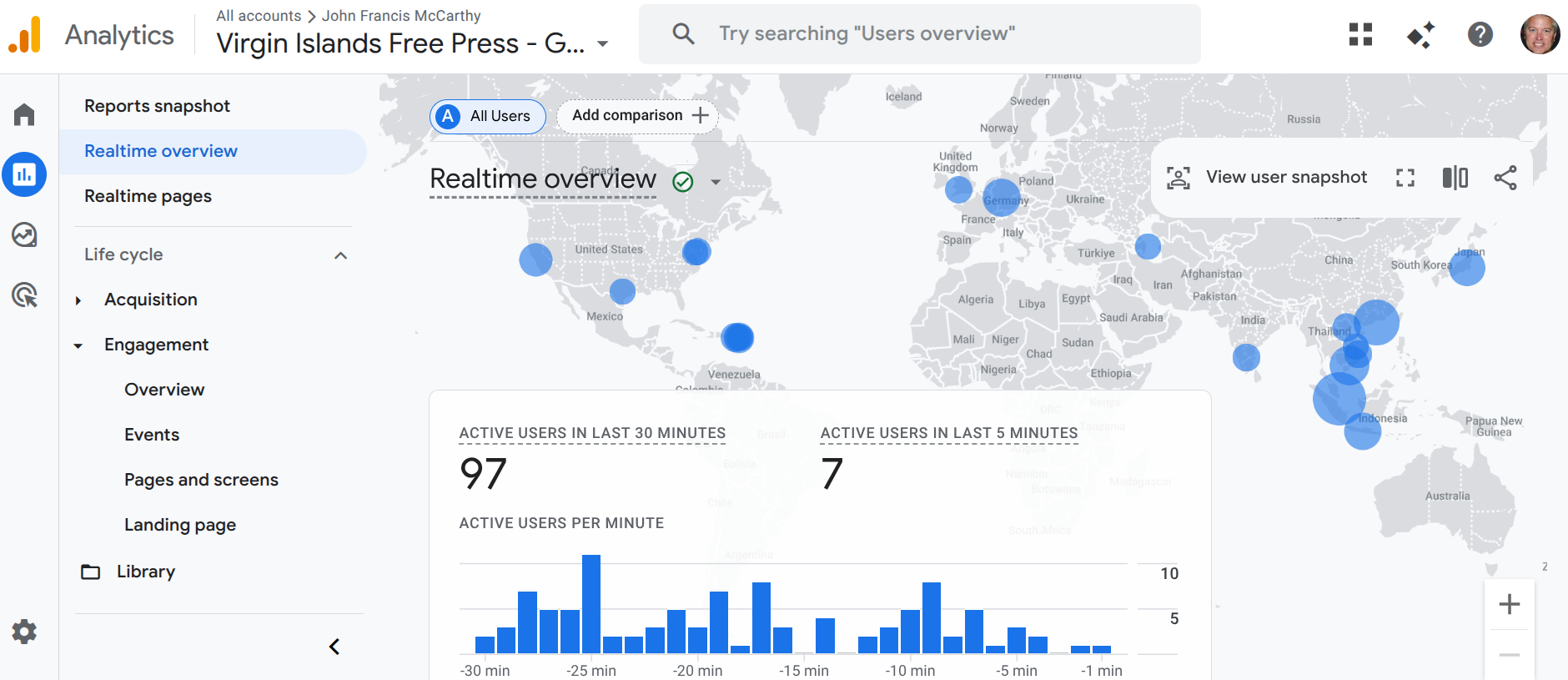Image resolution: width=1568 pixels, height=680 pixels.
Task: Open the Home icon in sidebar
Action: (x=24, y=114)
